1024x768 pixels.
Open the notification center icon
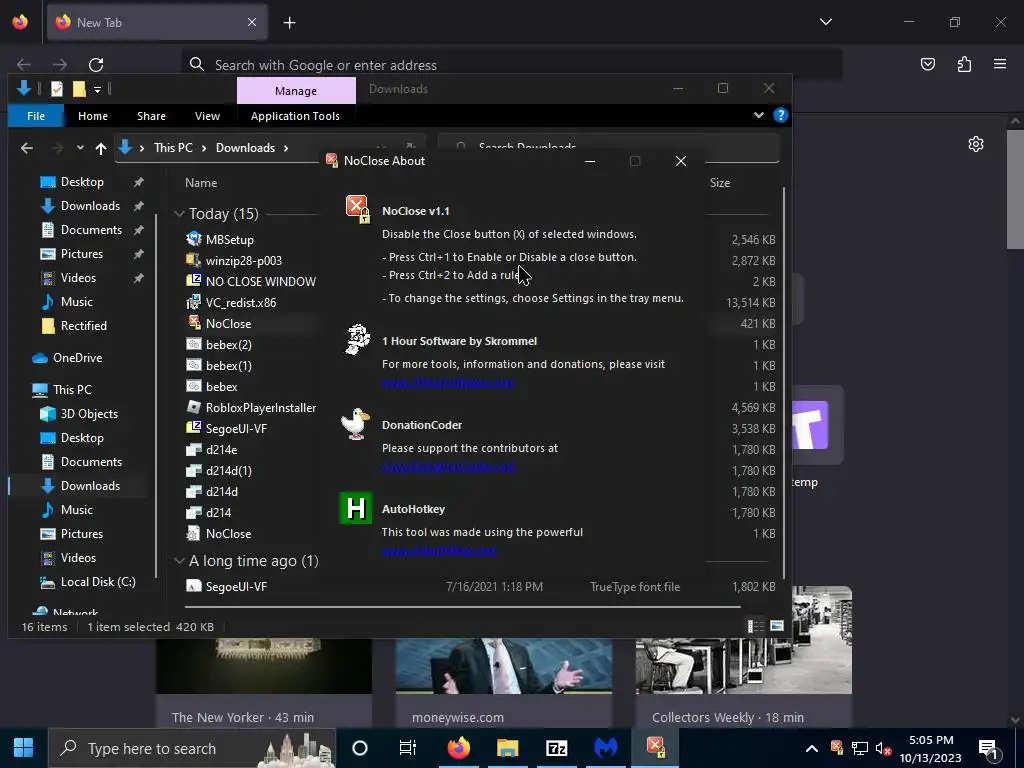(987, 748)
